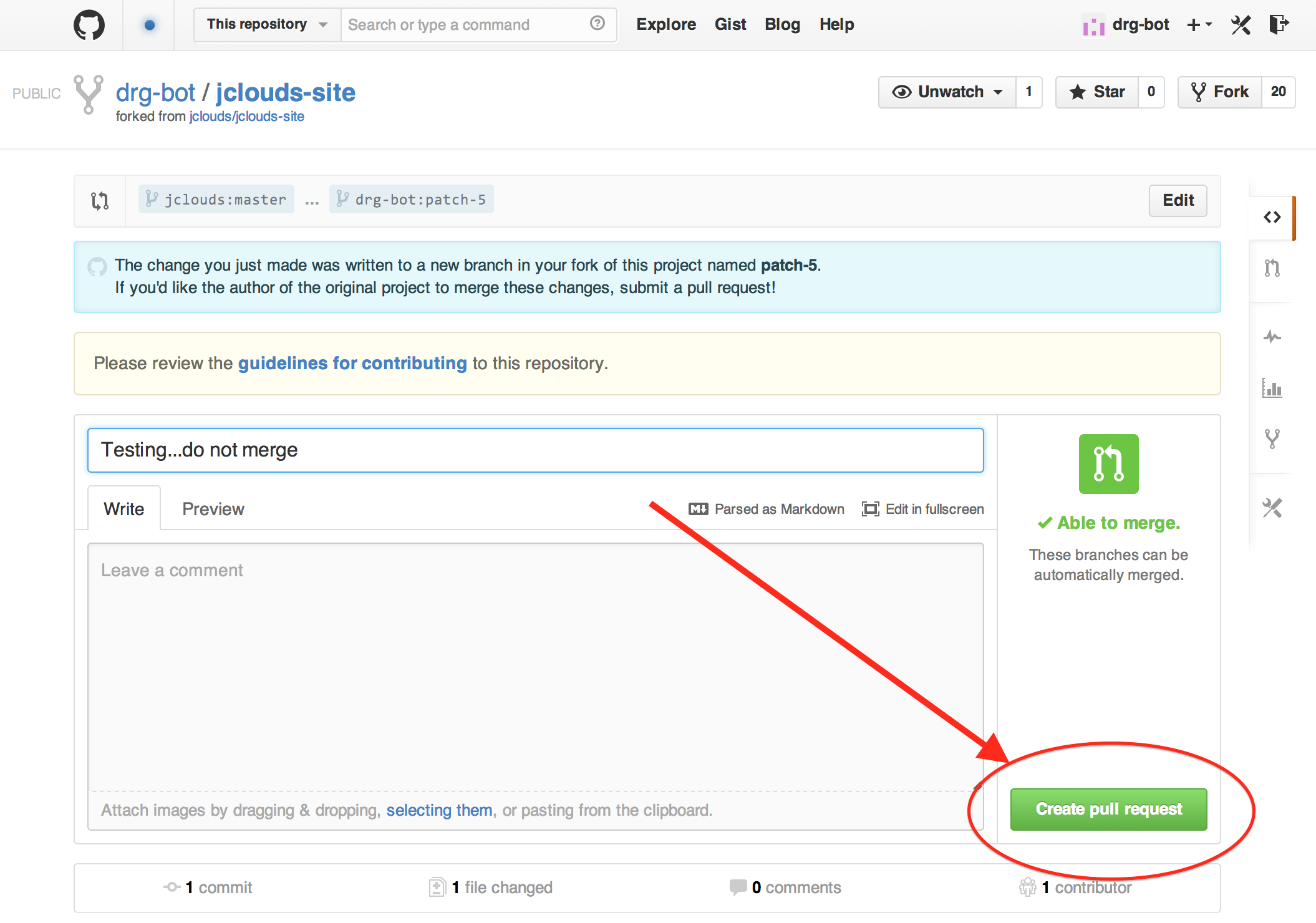
Task: Open the guidelines for contributing link
Action: tap(352, 364)
